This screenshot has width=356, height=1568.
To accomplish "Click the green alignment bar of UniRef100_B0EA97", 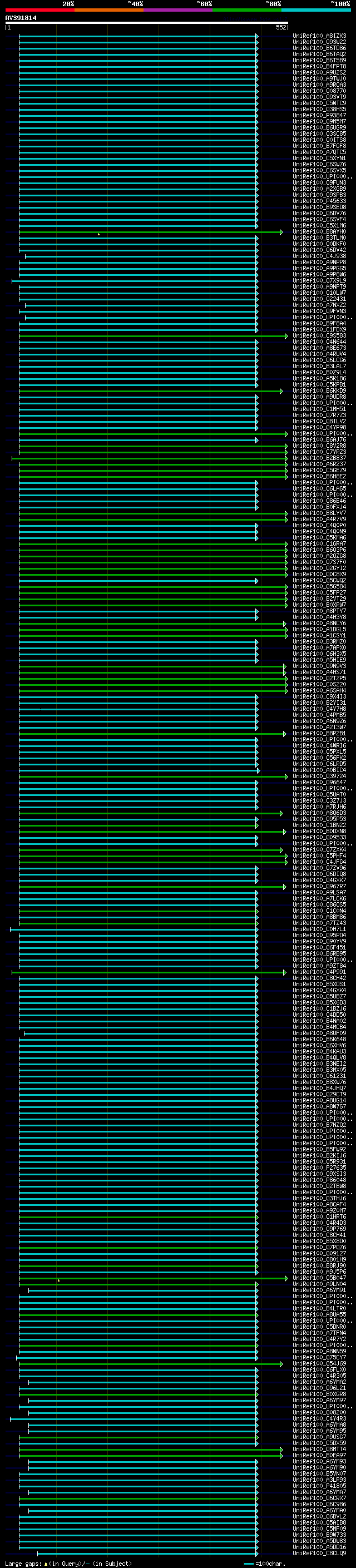I will (150, 1456).
